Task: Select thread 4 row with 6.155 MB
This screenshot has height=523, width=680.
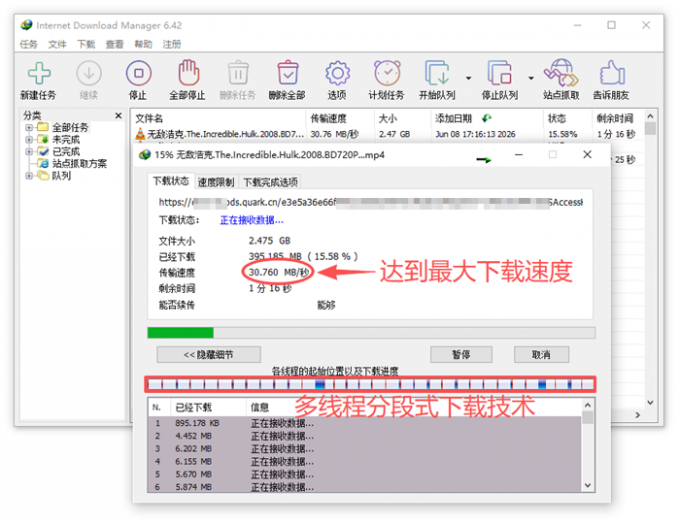Action: click(x=364, y=461)
